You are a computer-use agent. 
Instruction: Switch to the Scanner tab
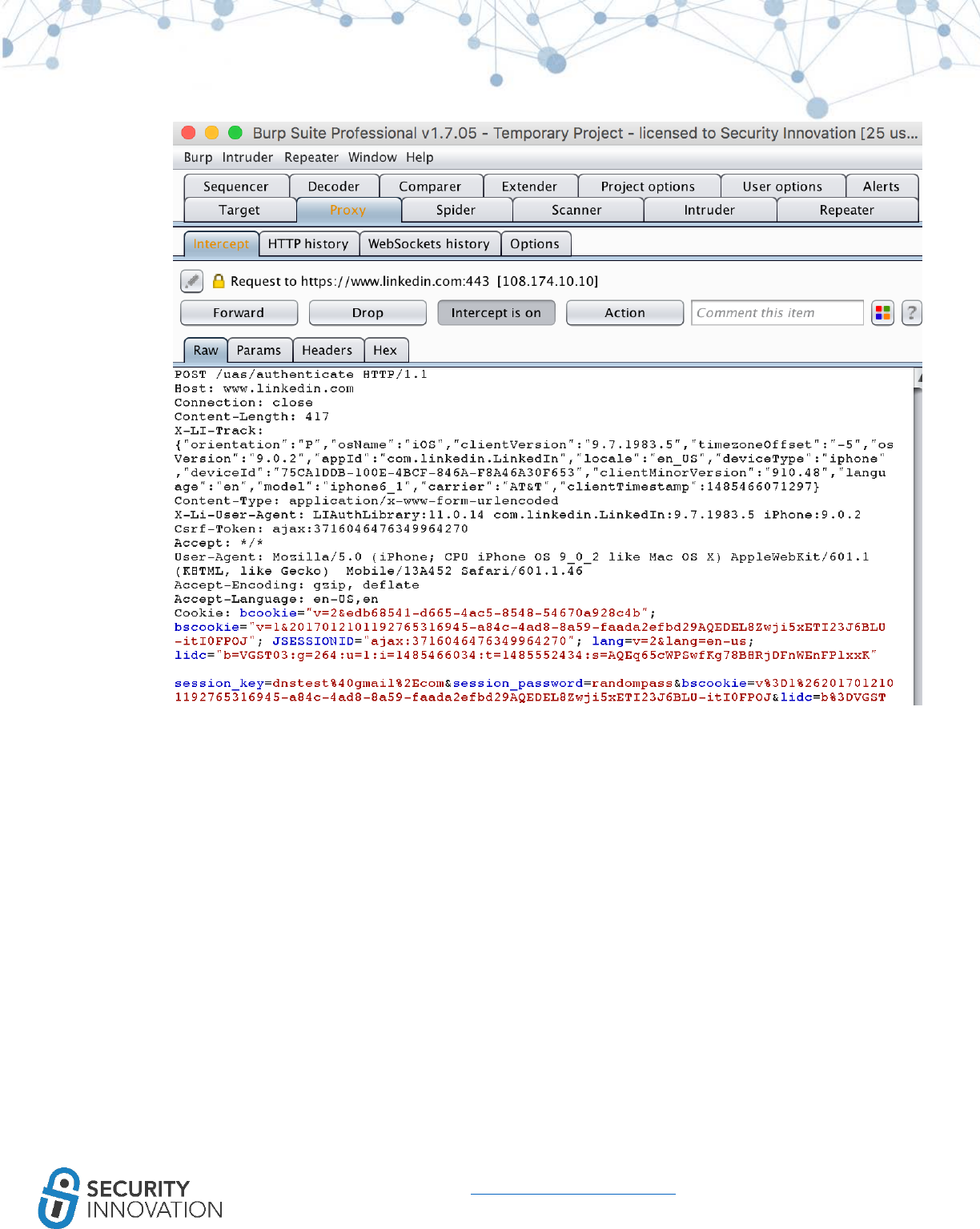click(x=576, y=210)
